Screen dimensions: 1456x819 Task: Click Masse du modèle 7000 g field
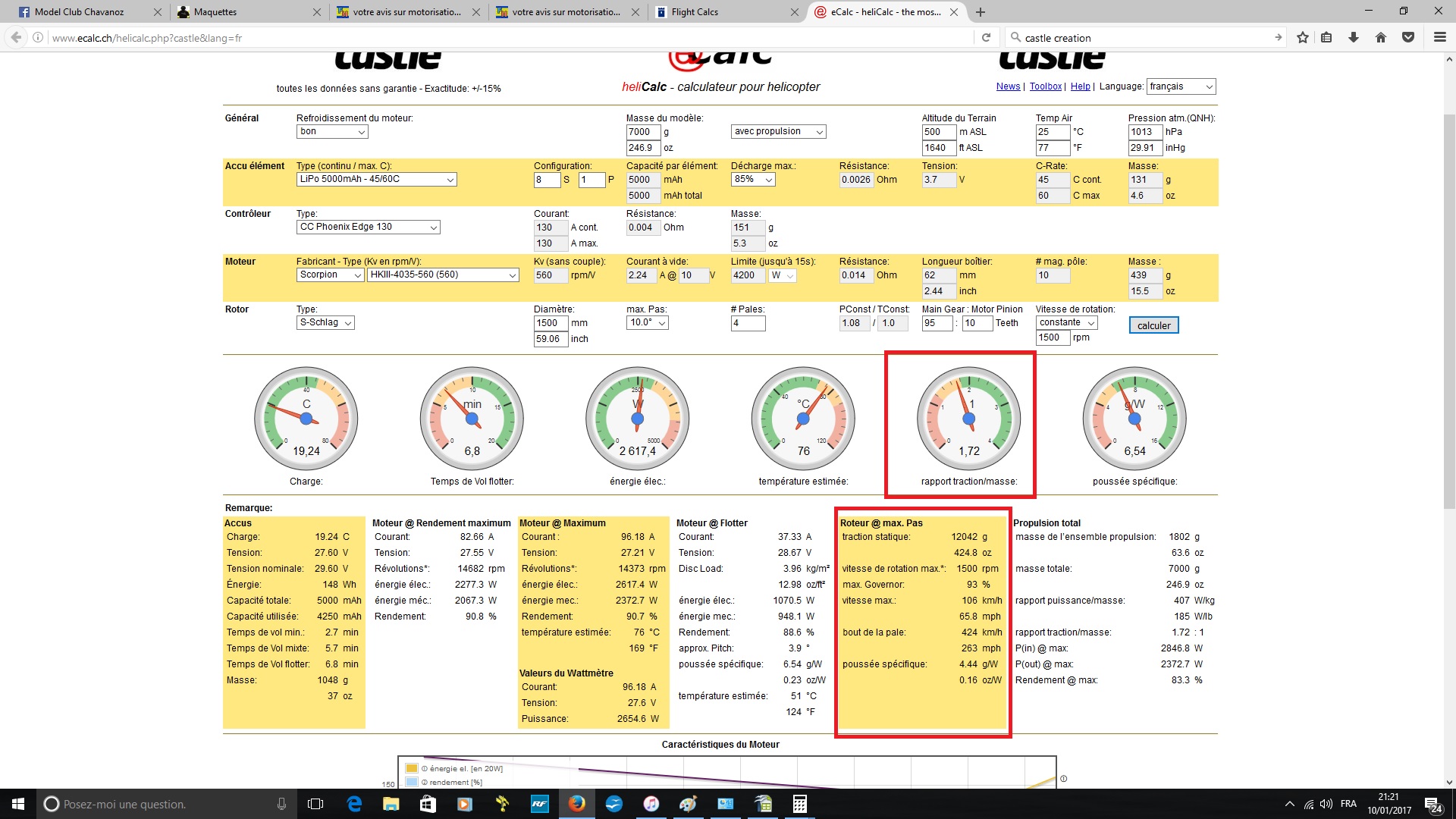(643, 132)
